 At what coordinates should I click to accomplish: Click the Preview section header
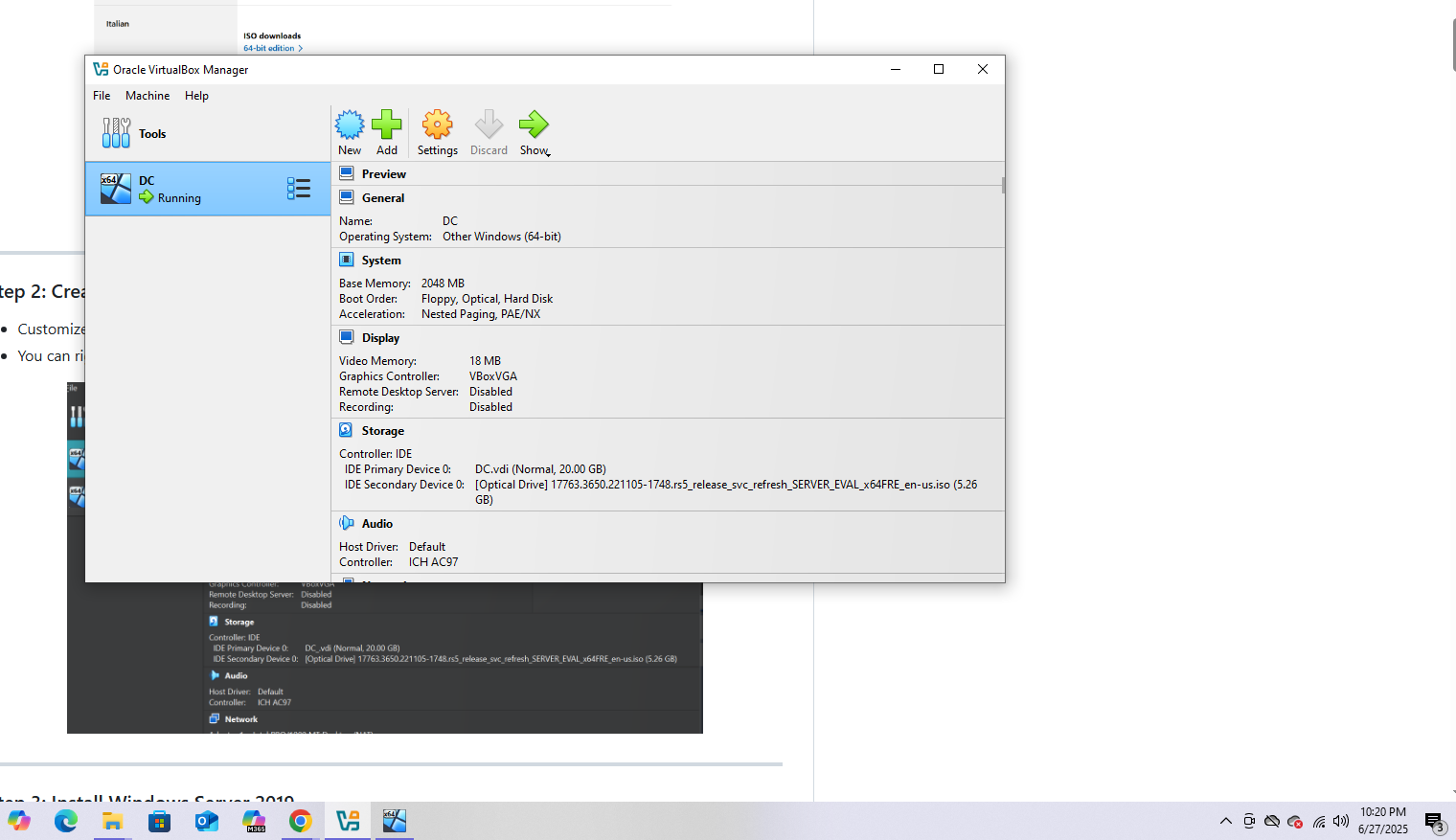tap(384, 174)
